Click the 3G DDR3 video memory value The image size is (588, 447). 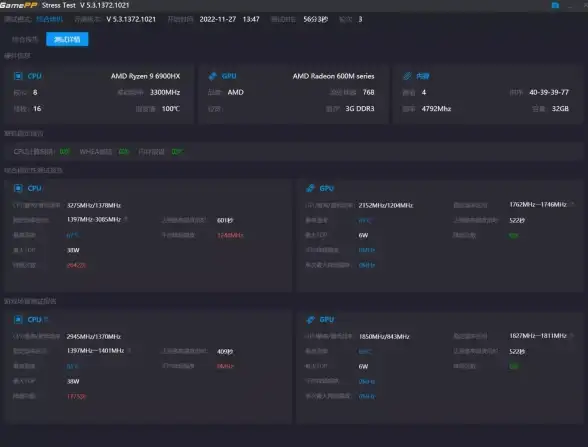(360, 109)
